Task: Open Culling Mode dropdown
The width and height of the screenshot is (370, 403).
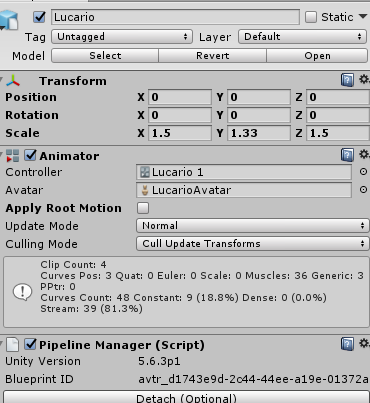Action: point(252,244)
